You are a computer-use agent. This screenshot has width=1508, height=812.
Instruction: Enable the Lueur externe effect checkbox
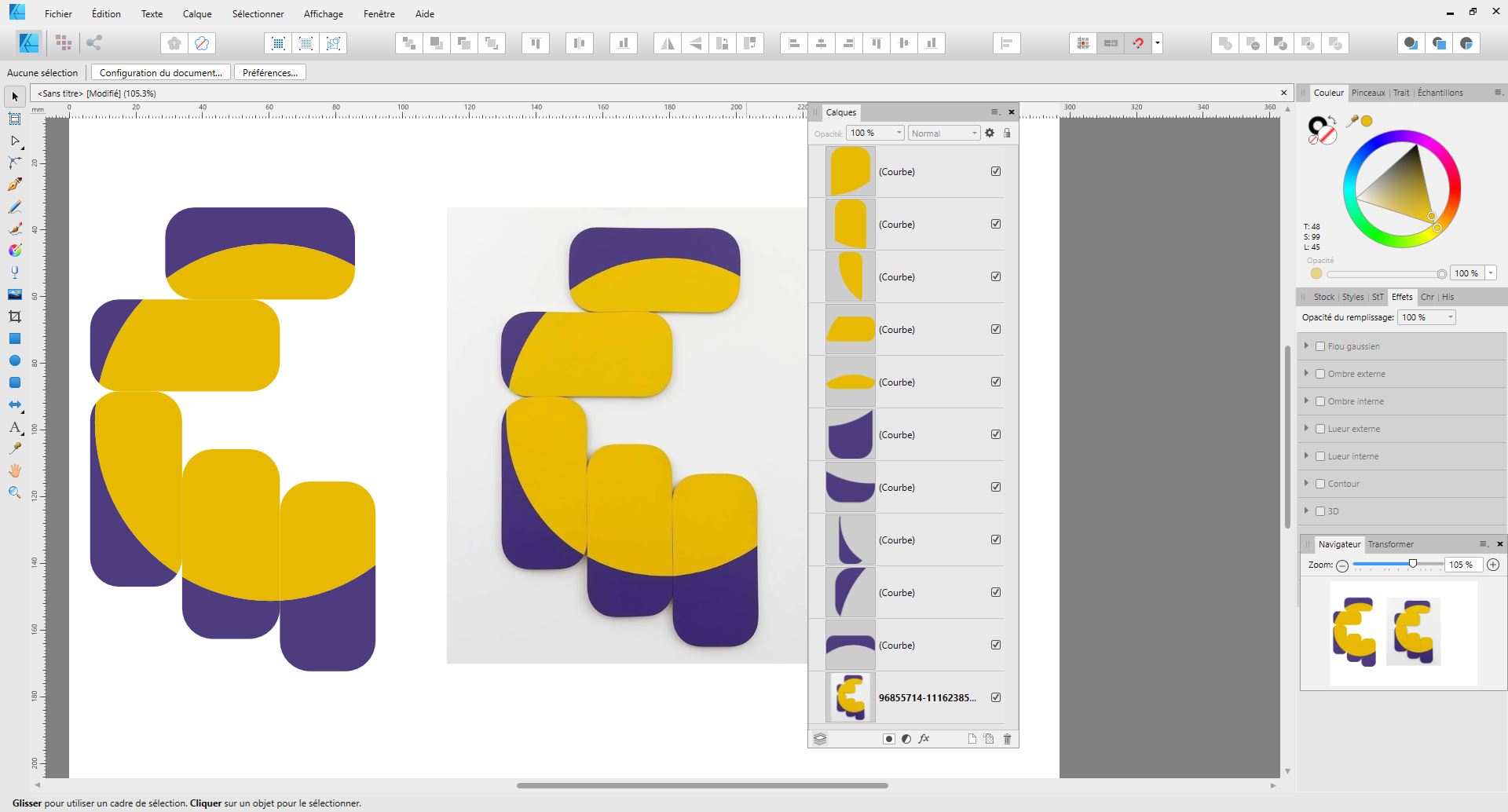[x=1320, y=429]
